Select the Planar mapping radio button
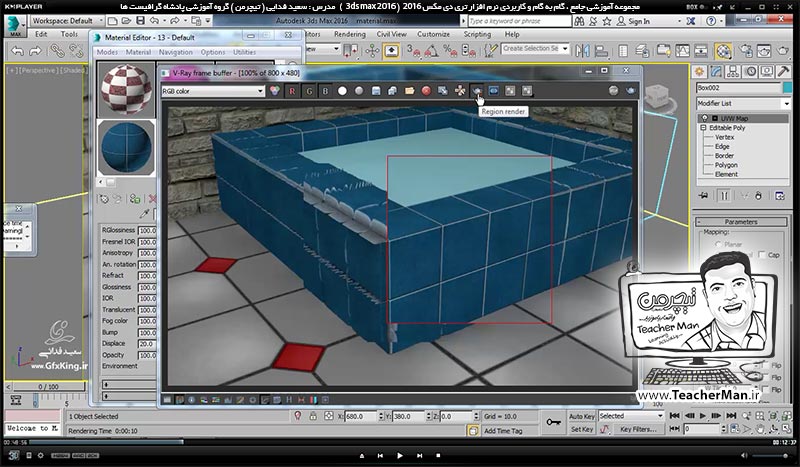 coord(718,244)
